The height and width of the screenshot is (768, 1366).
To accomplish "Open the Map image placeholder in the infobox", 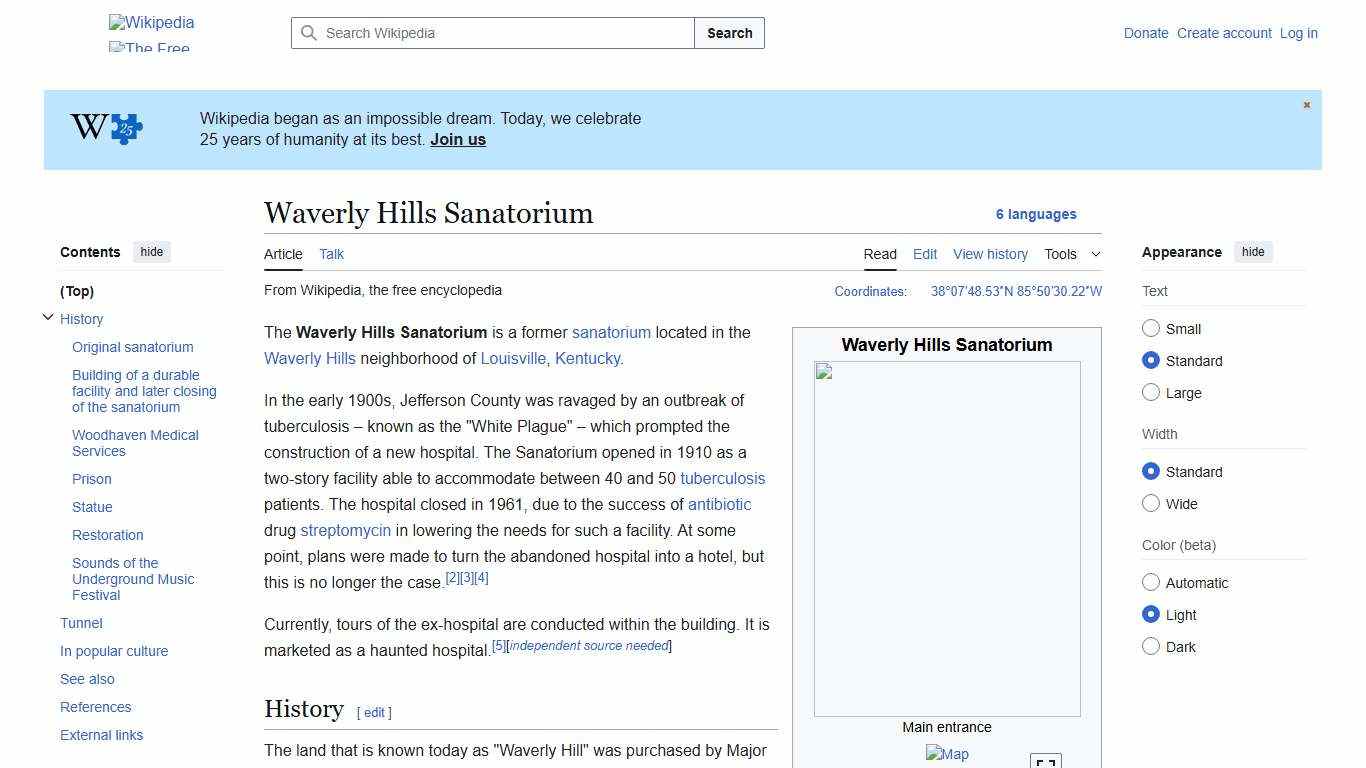I will [946, 754].
